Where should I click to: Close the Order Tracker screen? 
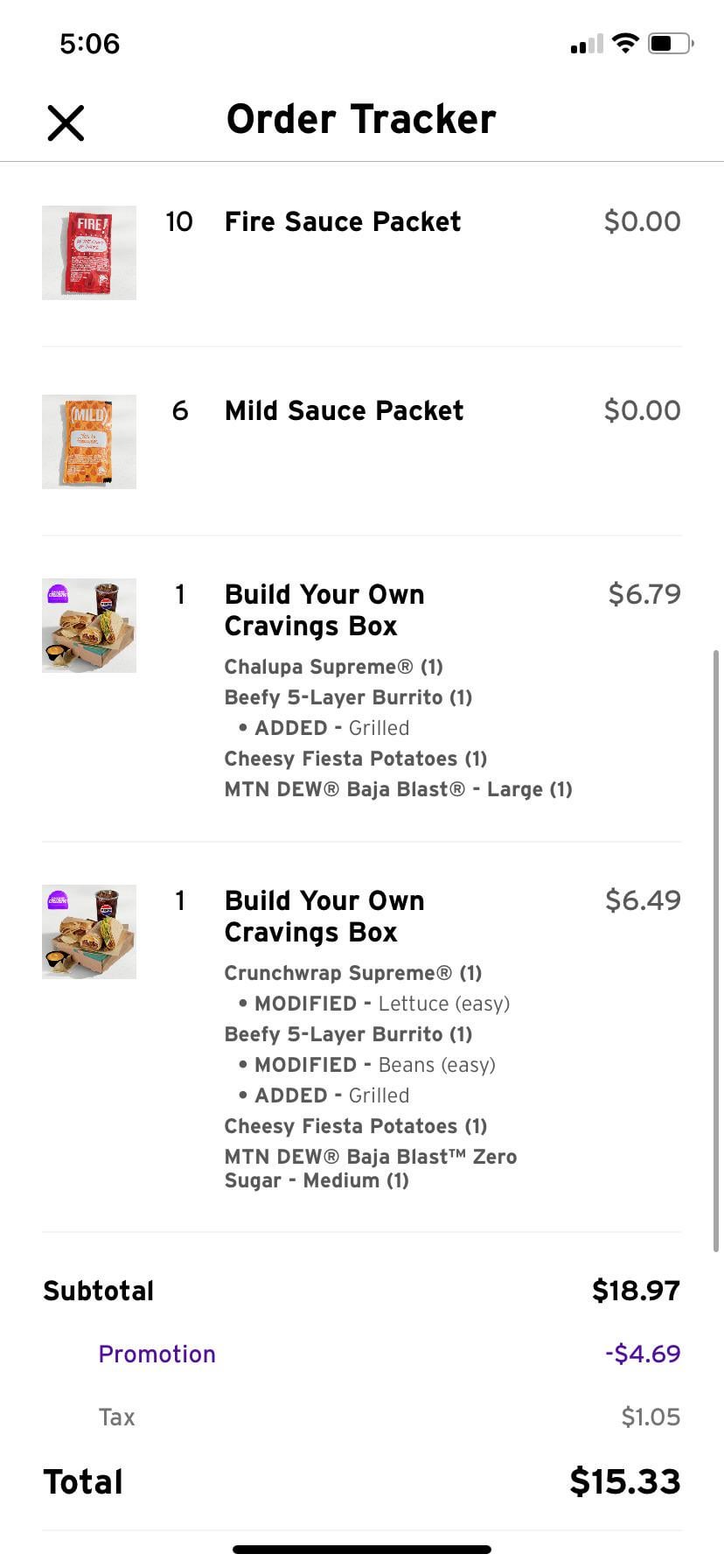tap(66, 122)
